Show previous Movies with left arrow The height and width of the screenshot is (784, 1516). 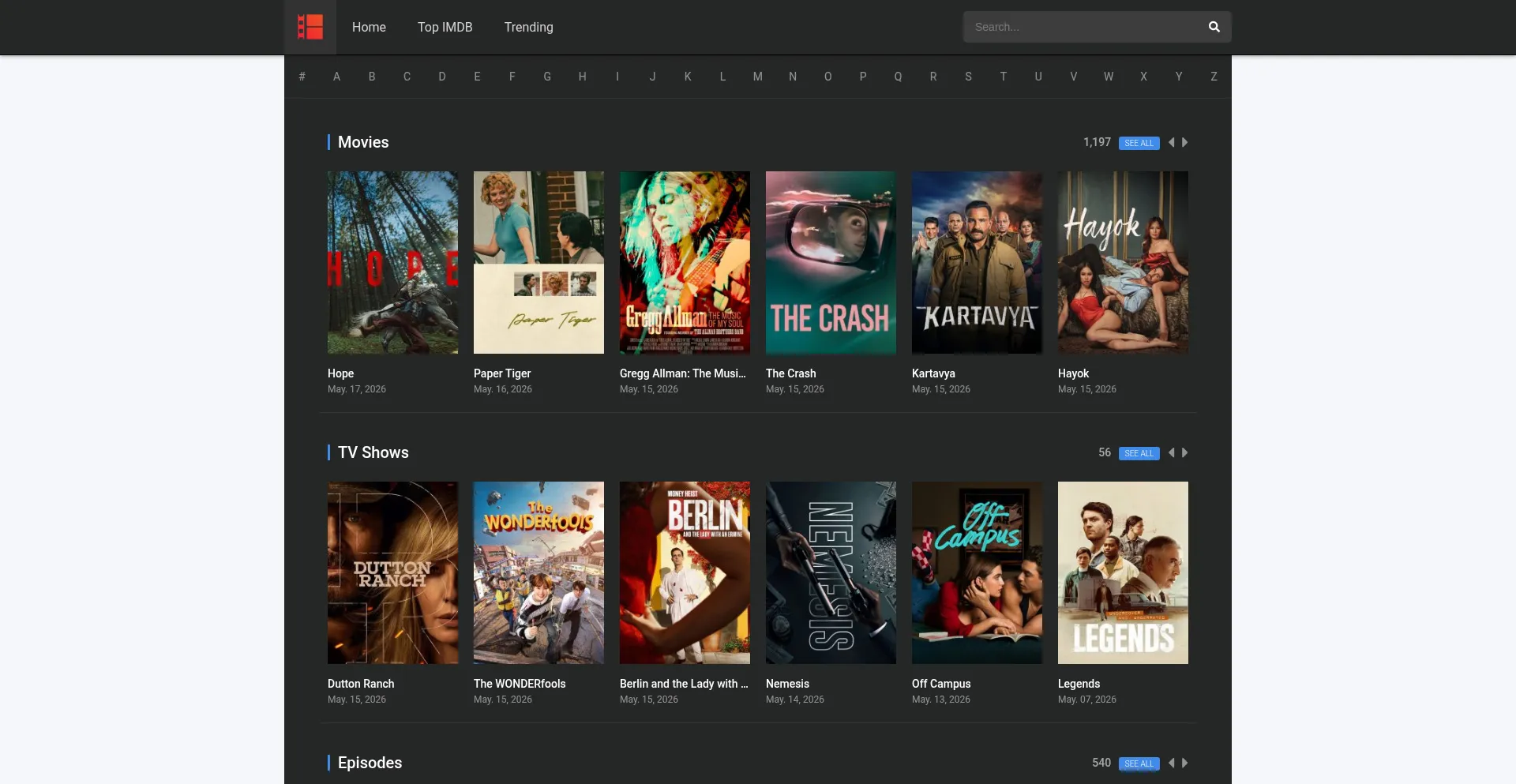(1172, 142)
